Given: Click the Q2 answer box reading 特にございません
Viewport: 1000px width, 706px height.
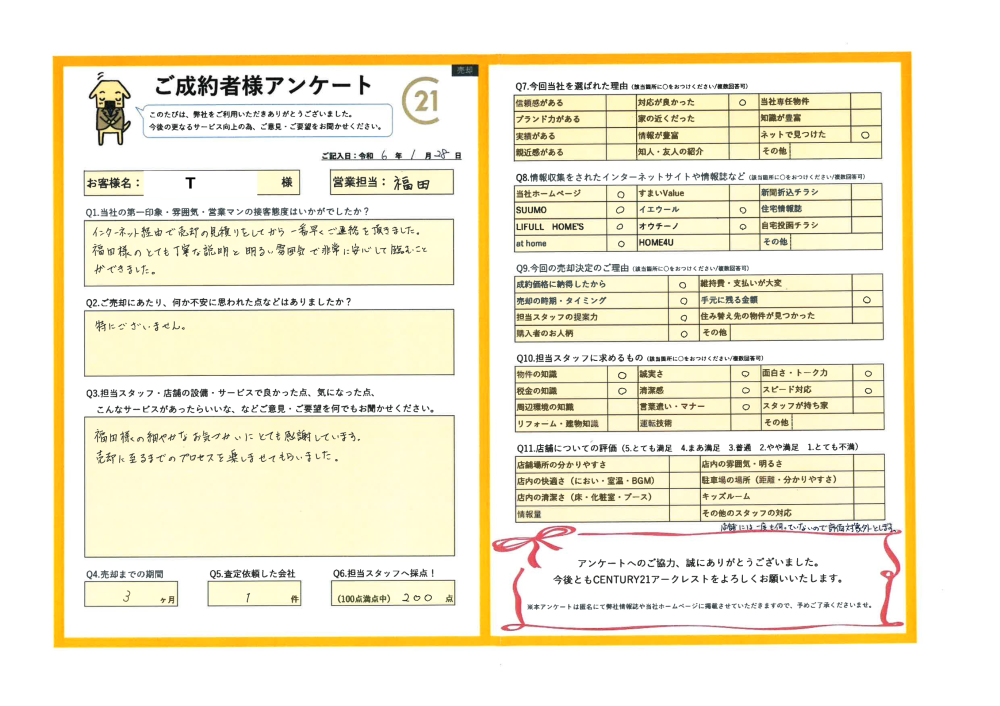Looking at the screenshot, I should pyautogui.click(x=268, y=342).
